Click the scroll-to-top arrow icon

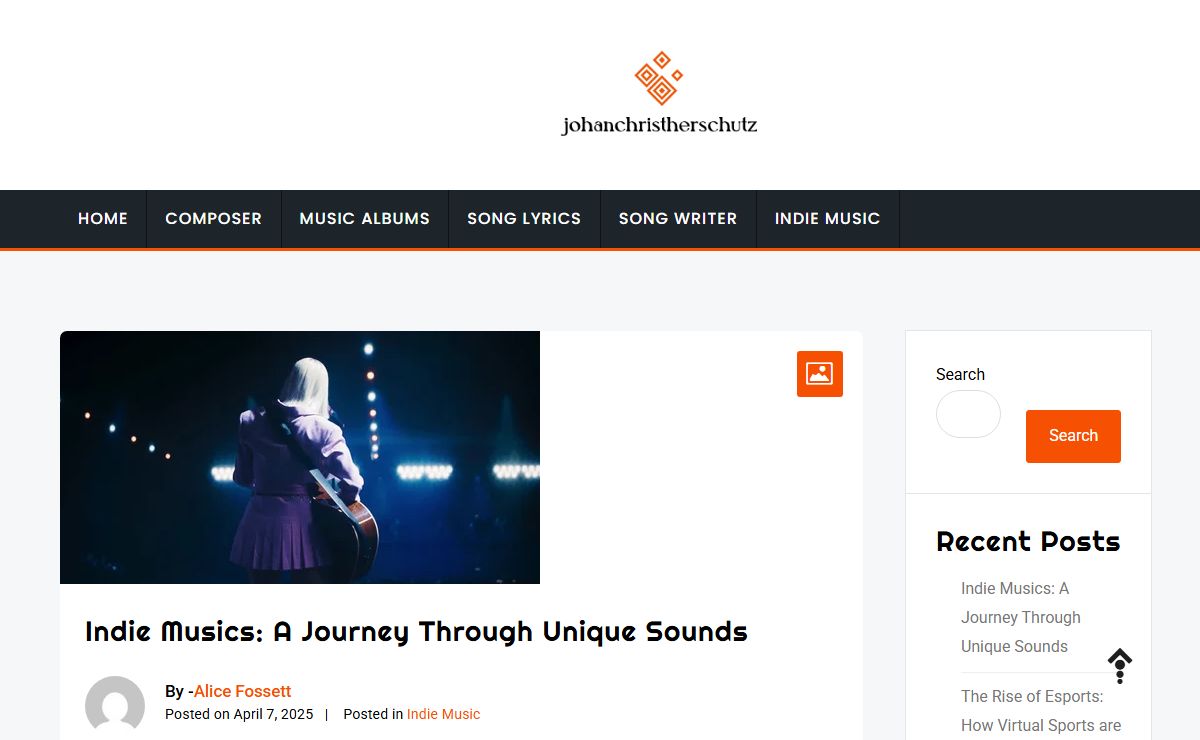1120,666
